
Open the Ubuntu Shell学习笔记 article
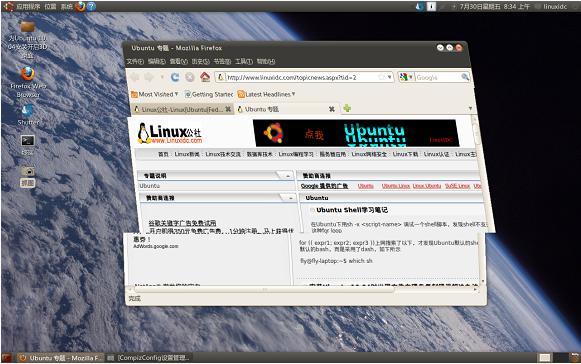[352, 210]
